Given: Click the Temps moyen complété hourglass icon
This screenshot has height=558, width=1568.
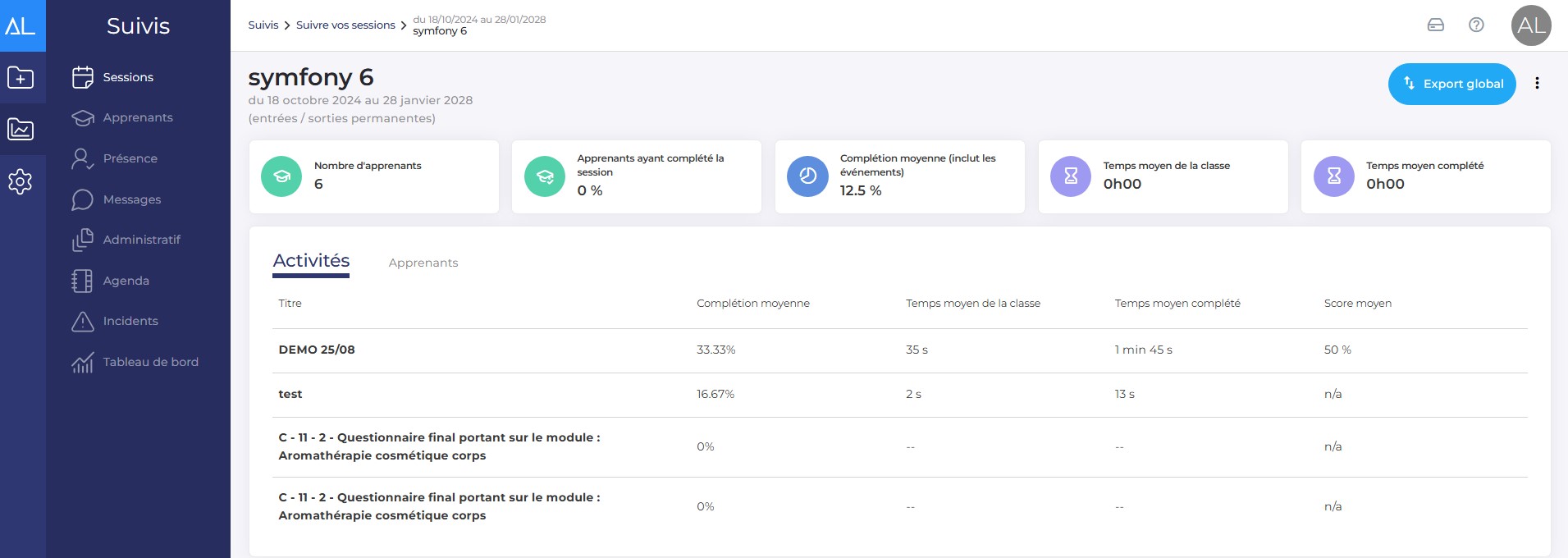Looking at the screenshot, I should [x=1334, y=176].
